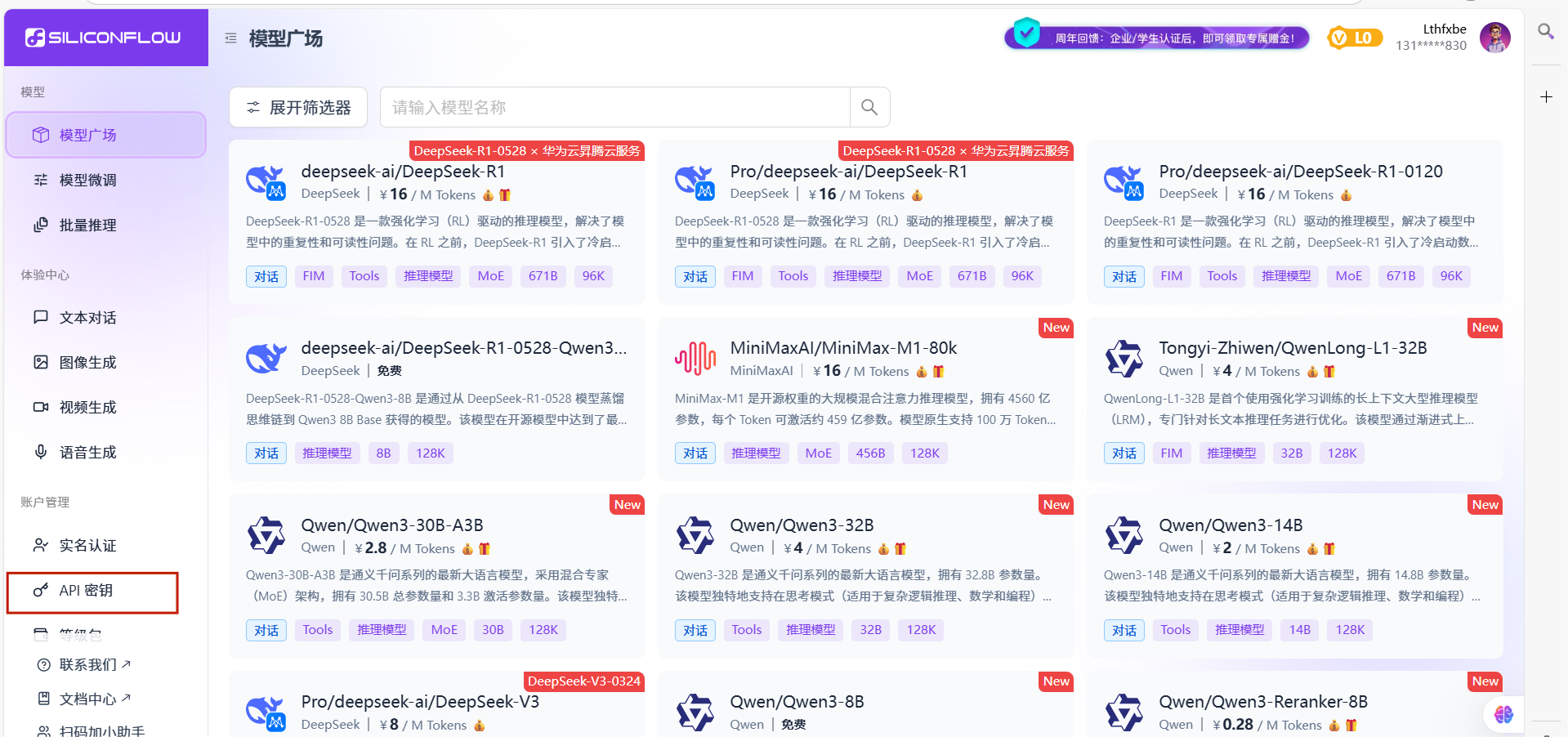Collapse the sidebar via menu icon

pos(231,38)
